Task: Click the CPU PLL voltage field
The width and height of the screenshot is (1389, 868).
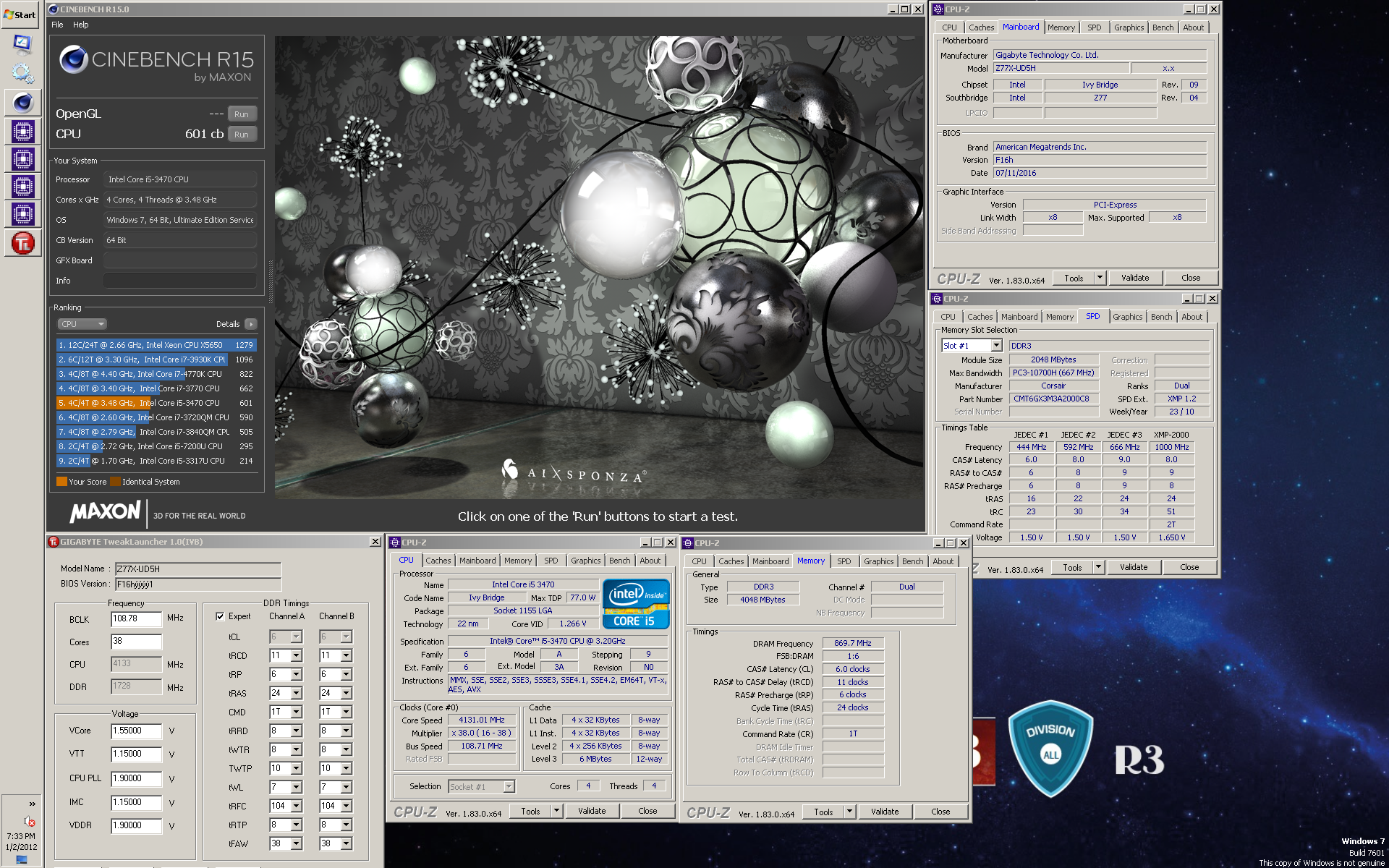Action: [136, 779]
